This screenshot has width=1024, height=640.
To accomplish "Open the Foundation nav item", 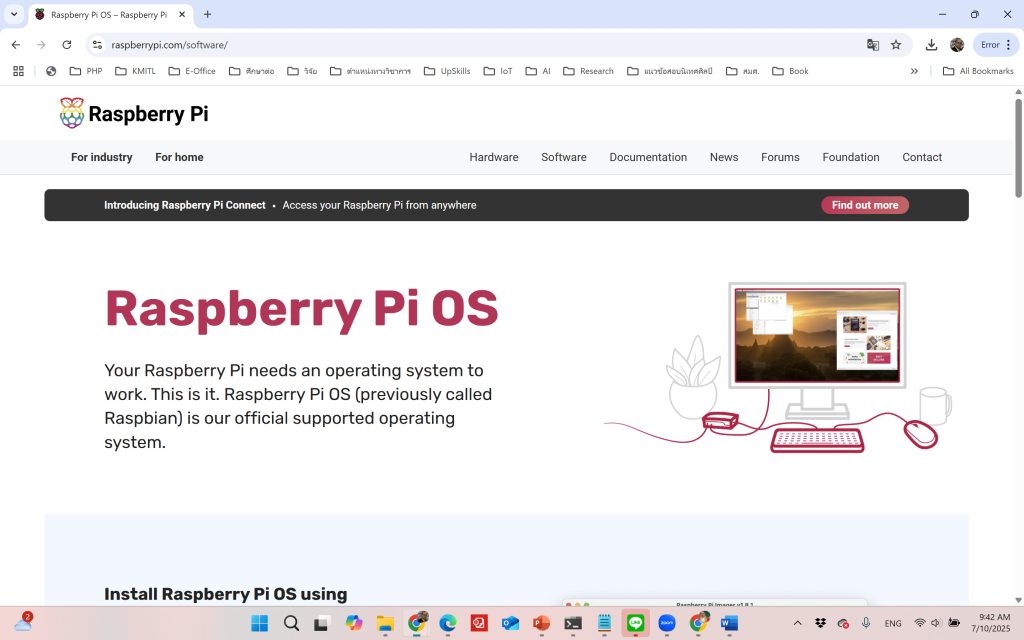I will 850,157.
